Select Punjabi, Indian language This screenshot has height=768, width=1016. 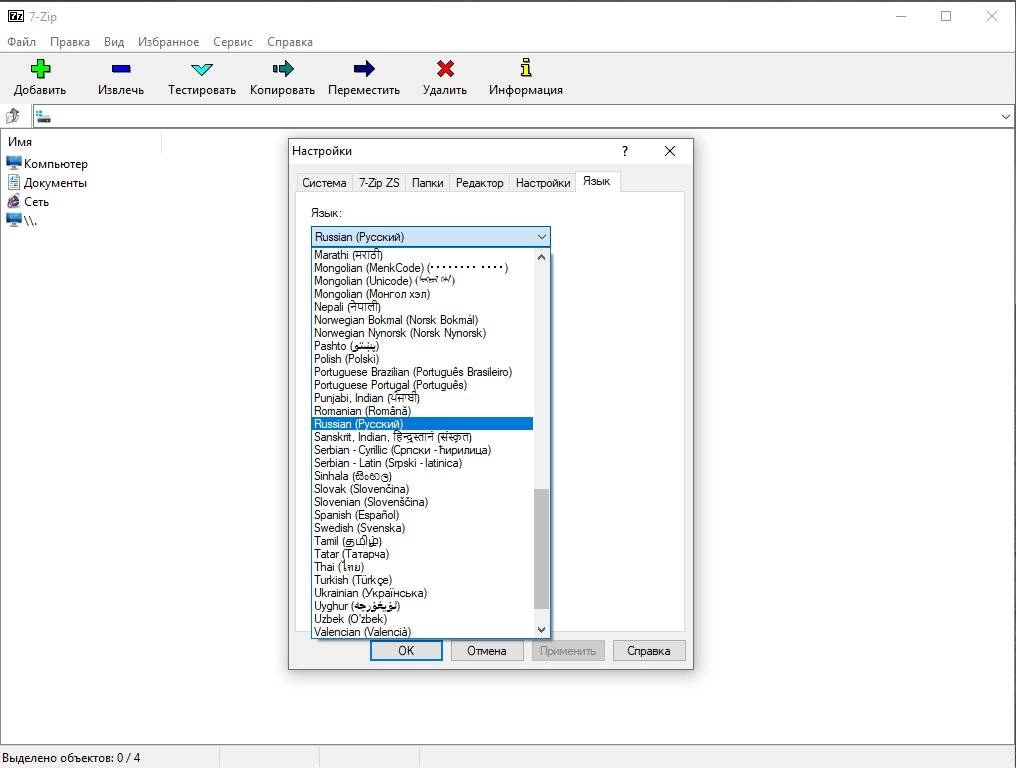click(x=422, y=398)
